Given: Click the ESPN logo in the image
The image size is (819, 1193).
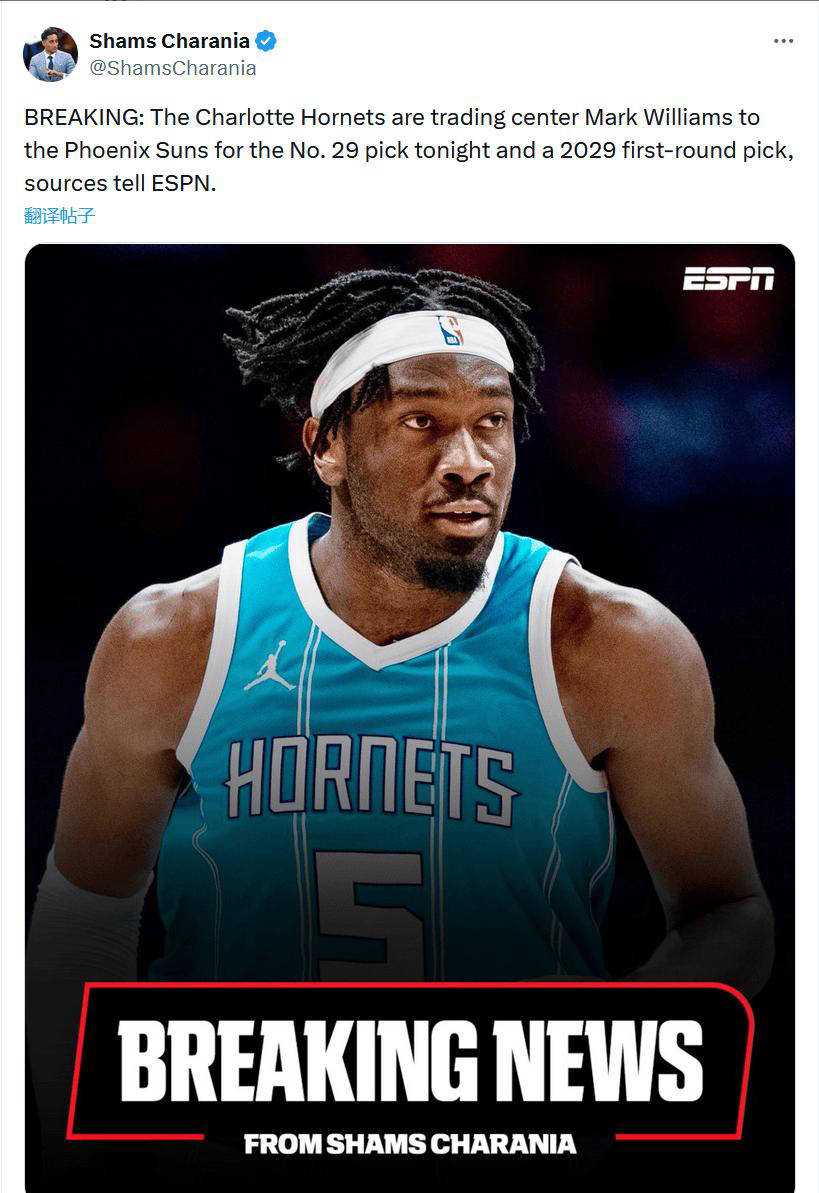Looking at the screenshot, I should (728, 278).
